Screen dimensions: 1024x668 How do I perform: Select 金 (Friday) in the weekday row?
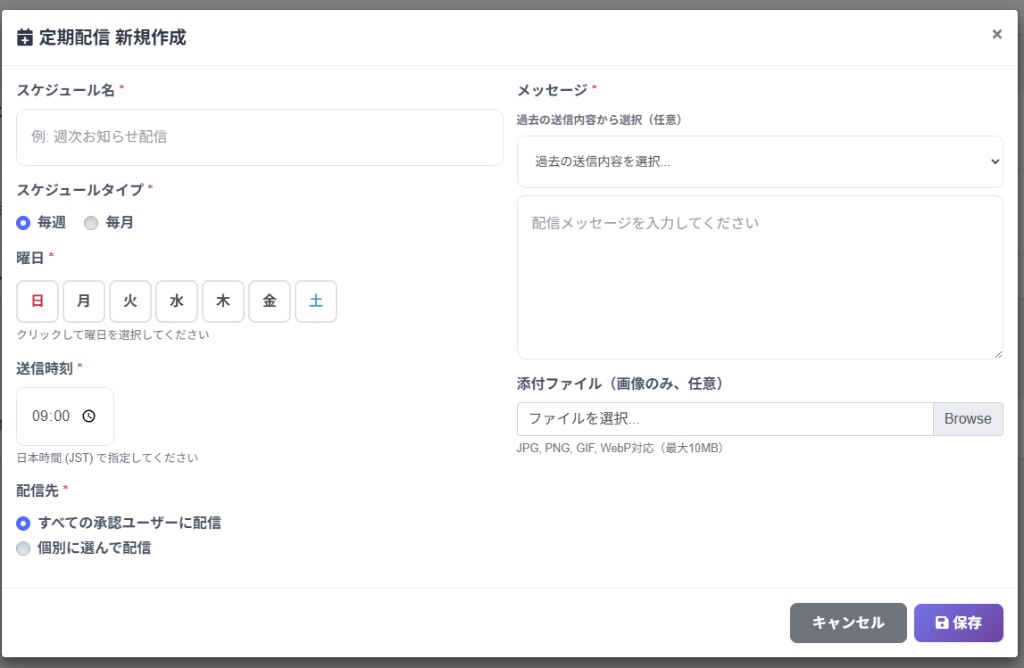tap(269, 300)
